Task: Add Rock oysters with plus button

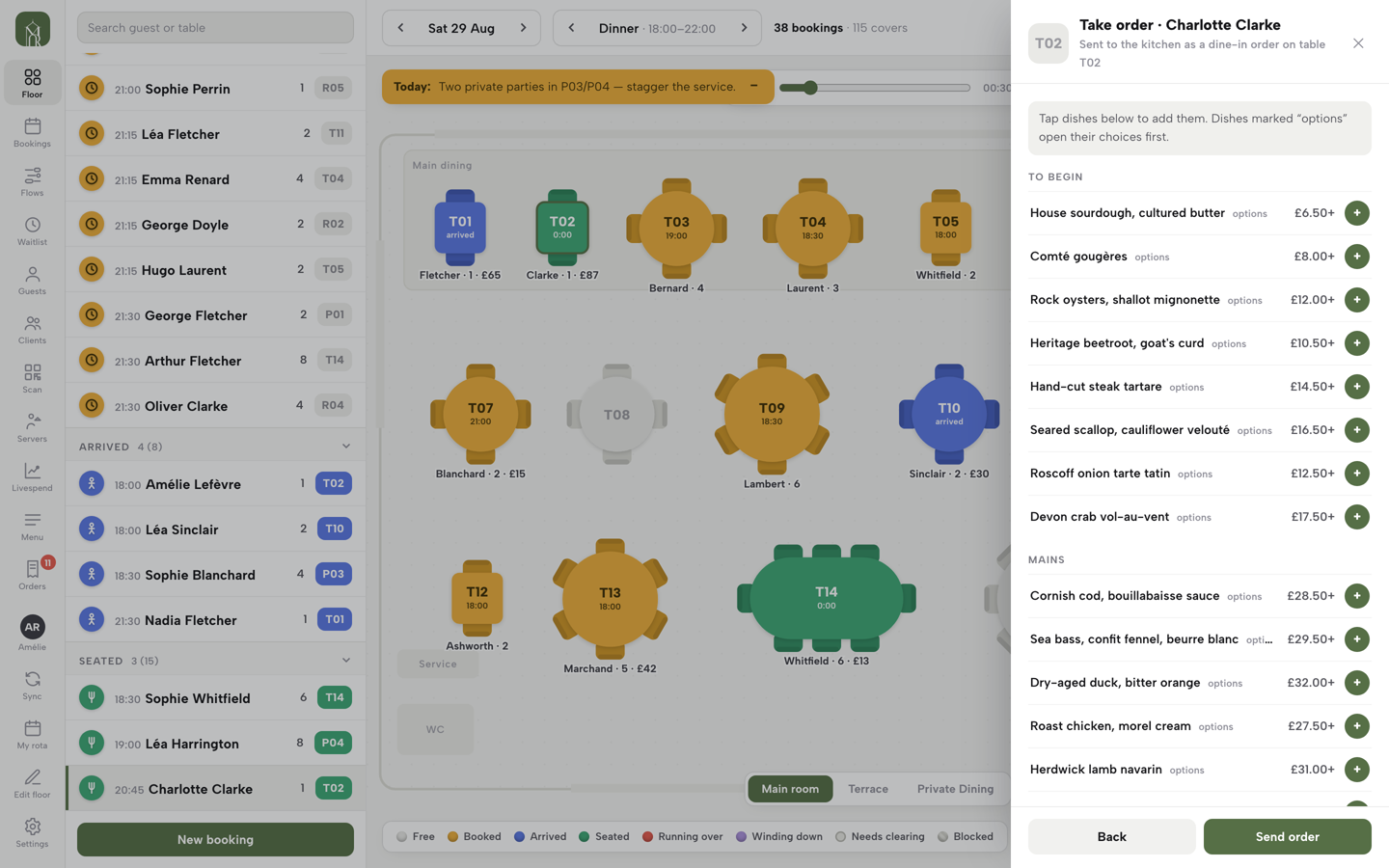Action: coord(1356,300)
